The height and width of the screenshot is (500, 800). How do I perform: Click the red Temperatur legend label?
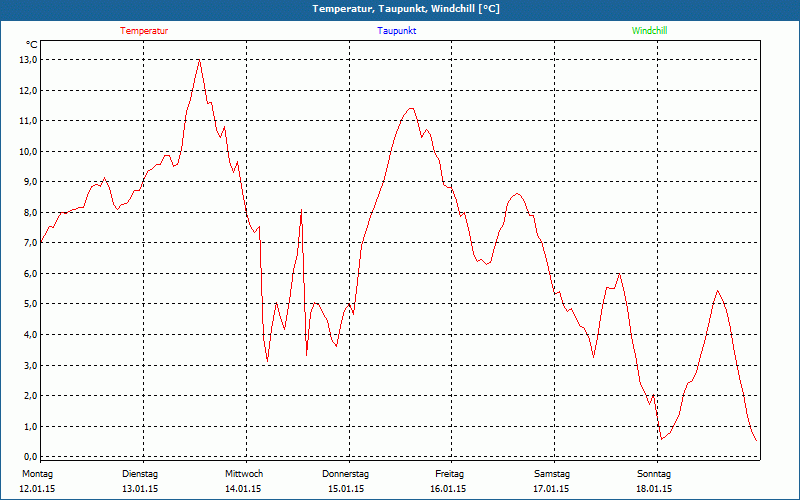144,31
